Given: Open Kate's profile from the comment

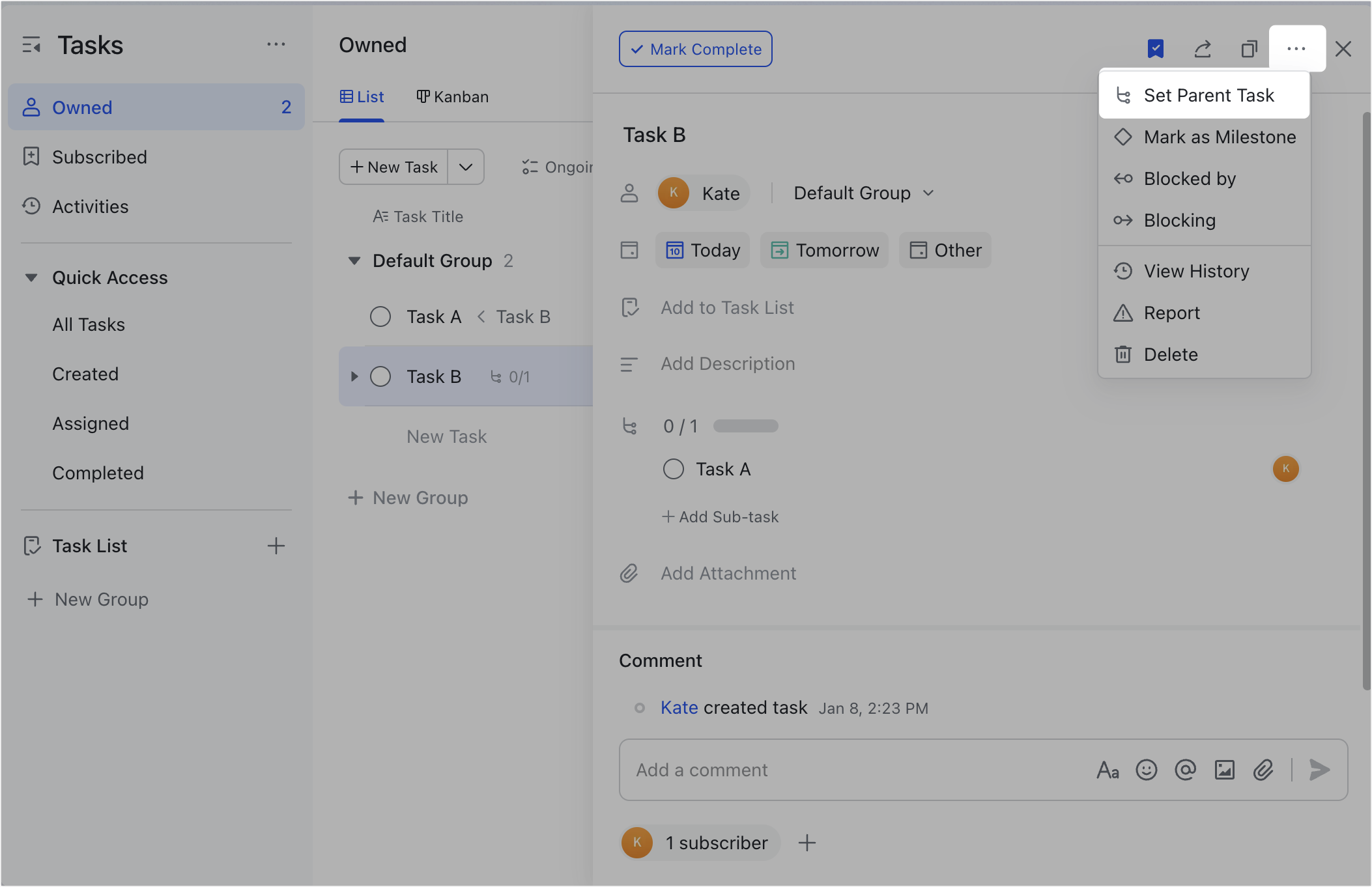Looking at the screenshot, I should [679, 708].
